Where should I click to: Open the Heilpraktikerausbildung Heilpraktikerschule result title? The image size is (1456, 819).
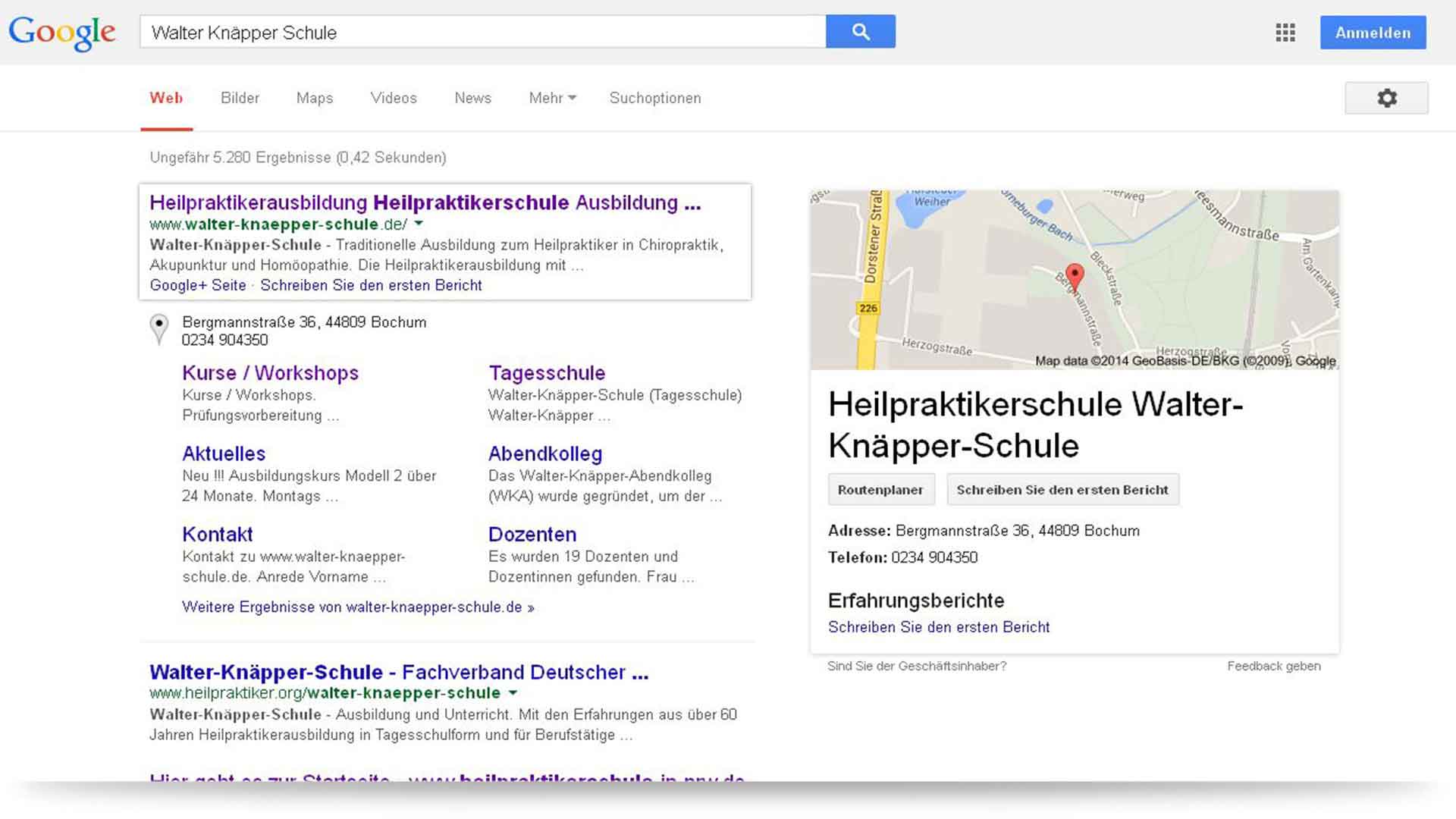pos(425,202)
